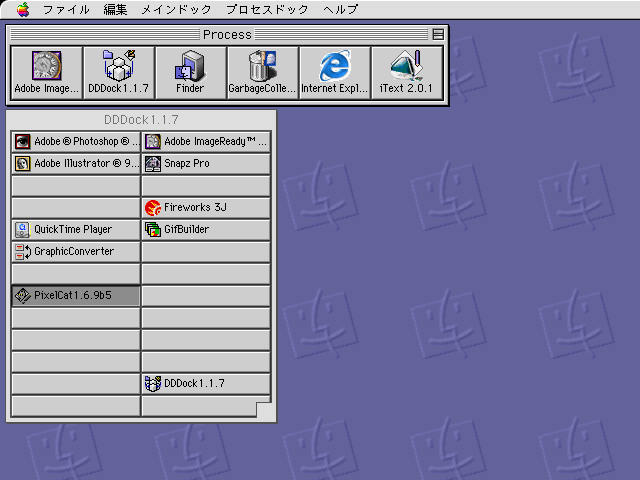
Task: Launch Fireworks 3J from the dock list
Action: [x=206, y=208]
